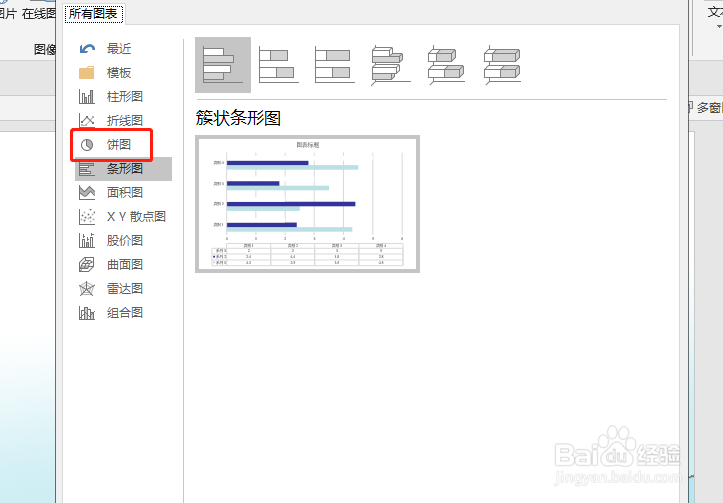723x503 pixels.
Task: Select the 条形图 bar chart category
Action: pos(124,168)
